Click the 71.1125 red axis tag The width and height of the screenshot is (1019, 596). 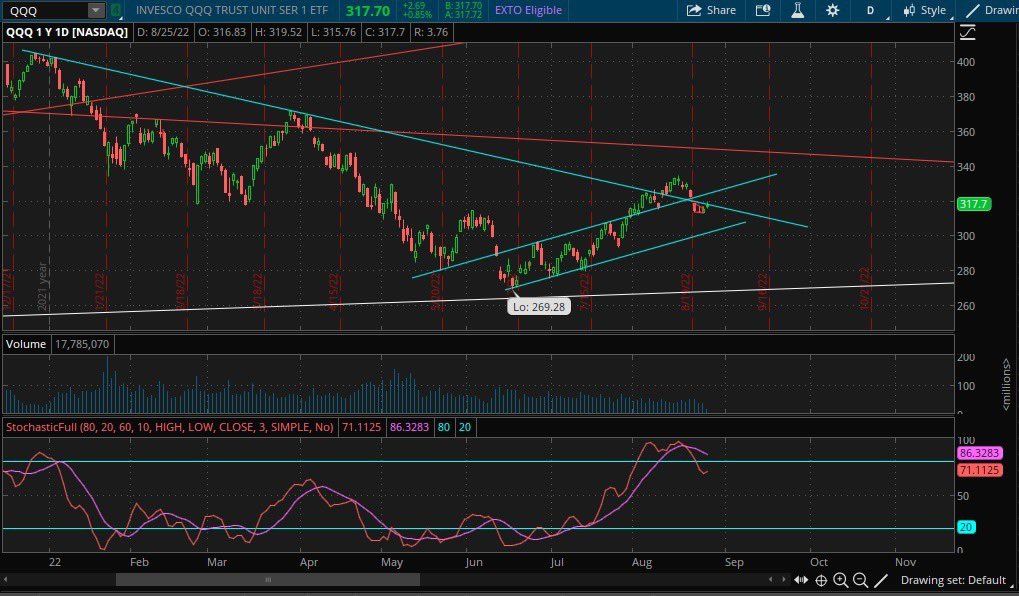point(979,469)
